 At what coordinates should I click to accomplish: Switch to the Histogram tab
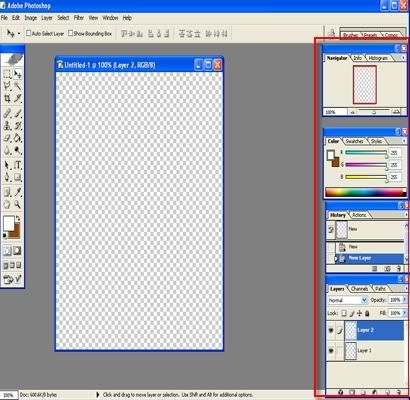click(378, 58)
